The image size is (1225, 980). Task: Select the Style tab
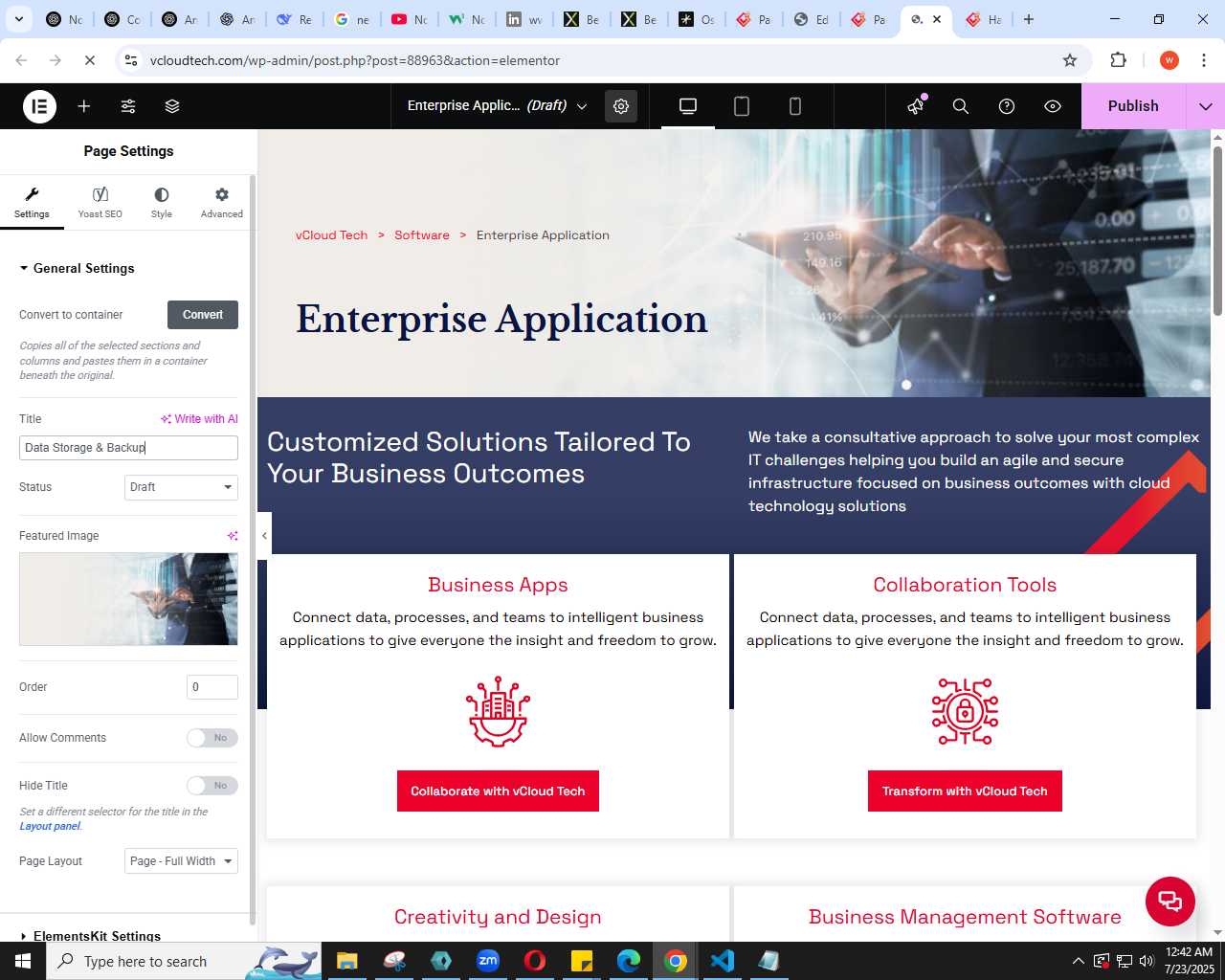(162, 203)
